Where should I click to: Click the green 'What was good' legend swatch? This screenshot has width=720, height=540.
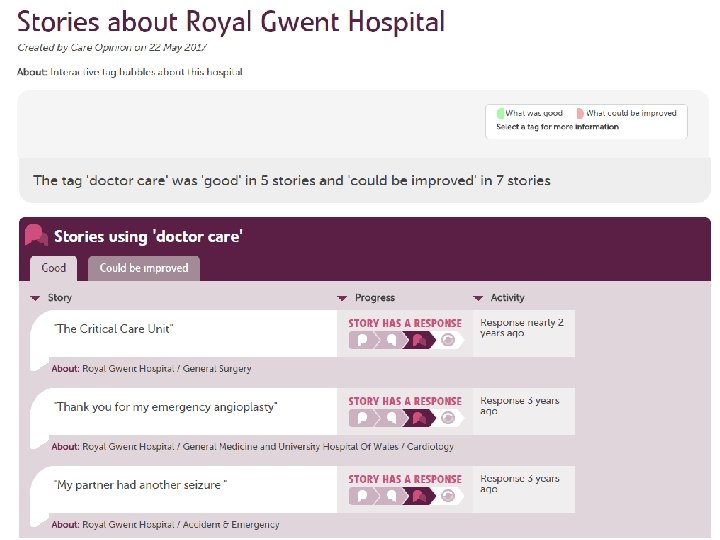500,114
